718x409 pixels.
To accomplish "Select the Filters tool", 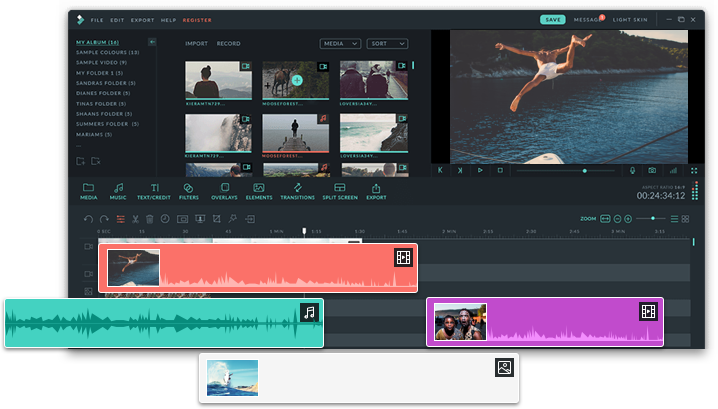I will (x=188, y=190).
